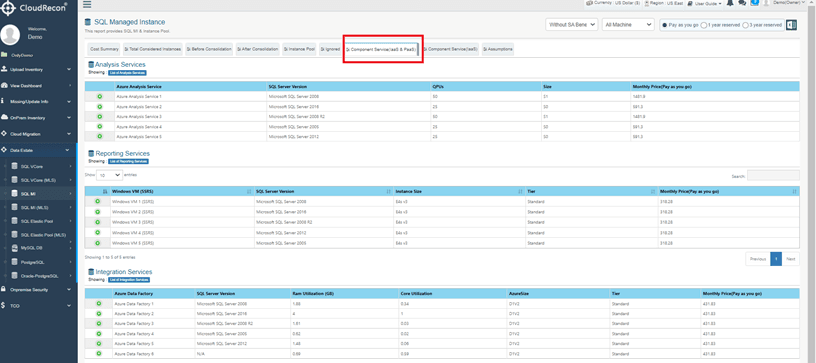Open the Component Service(IaaS) tab

click(451, 49)
